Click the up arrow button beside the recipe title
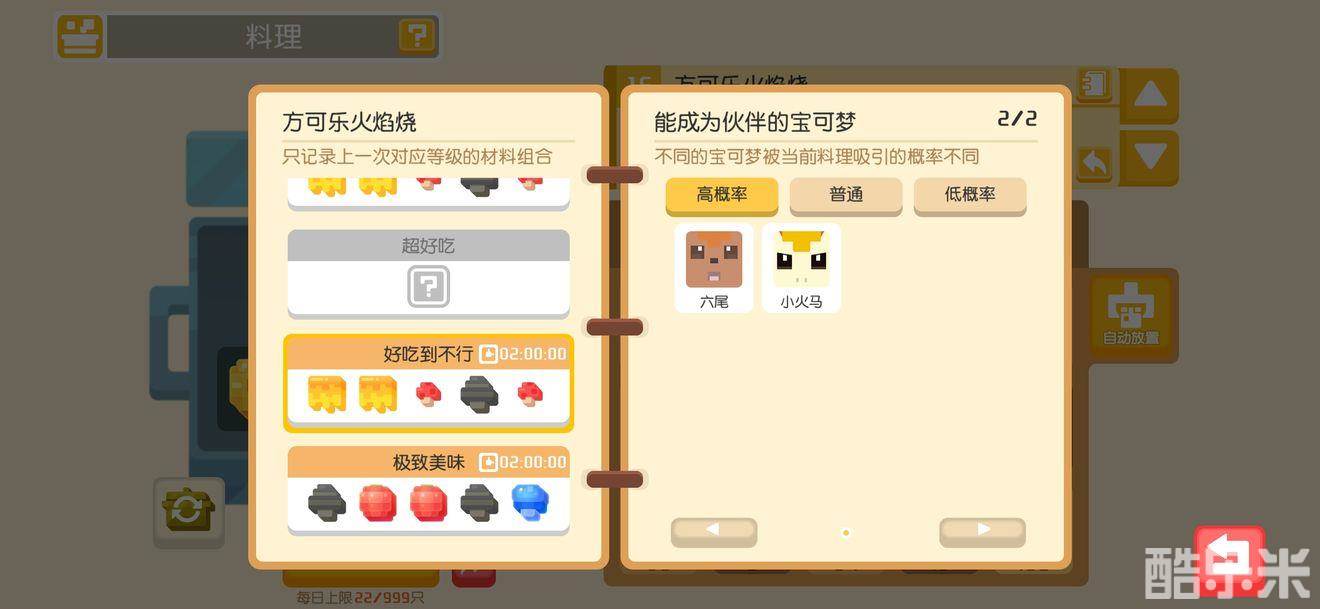Viewport: 1320px width, 609px height. pos(1150,95)
